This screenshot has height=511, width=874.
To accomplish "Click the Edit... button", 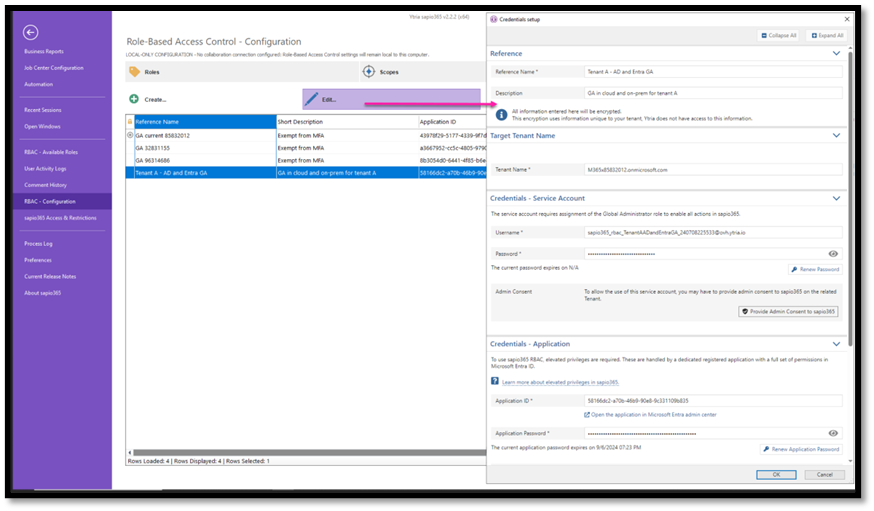I will point(391,99).
